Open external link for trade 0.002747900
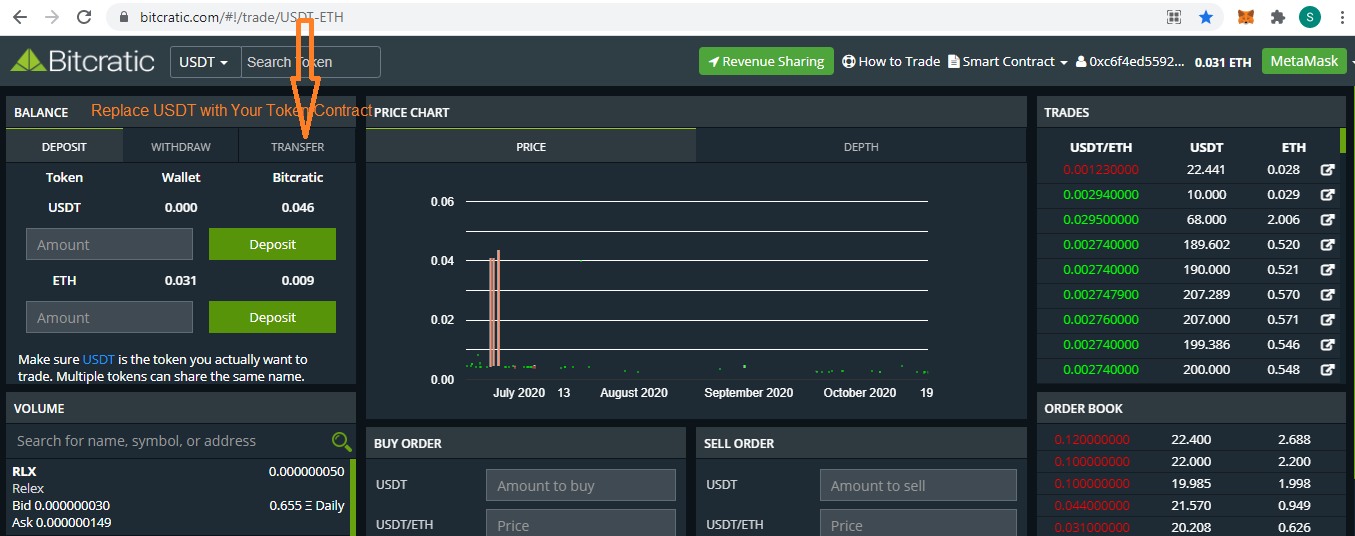1355x536 pixels. pos(1327,295)
